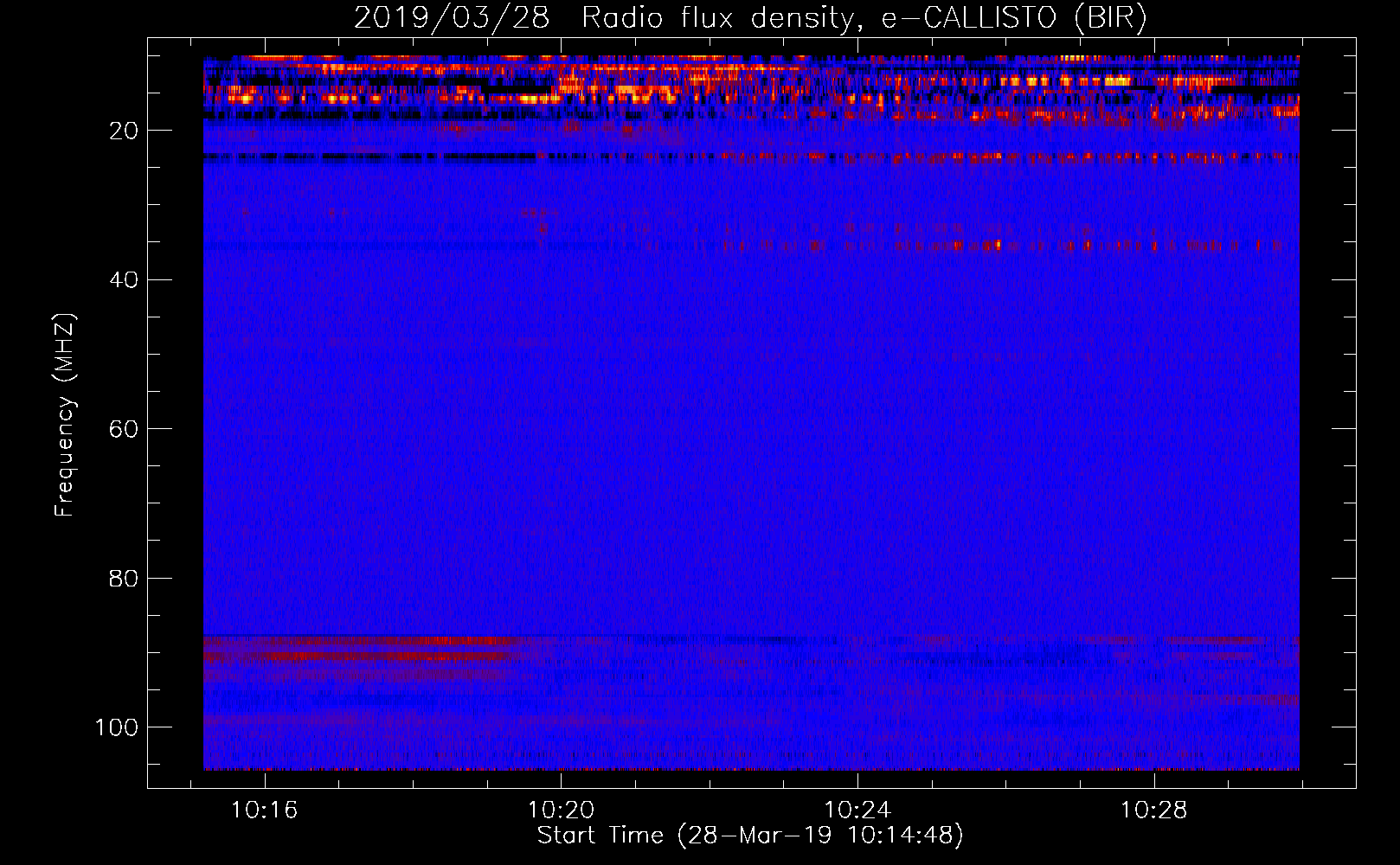Click the 10:16 time tick label
The width and height of the screenshot is (1400, 865).
point(265,811)
